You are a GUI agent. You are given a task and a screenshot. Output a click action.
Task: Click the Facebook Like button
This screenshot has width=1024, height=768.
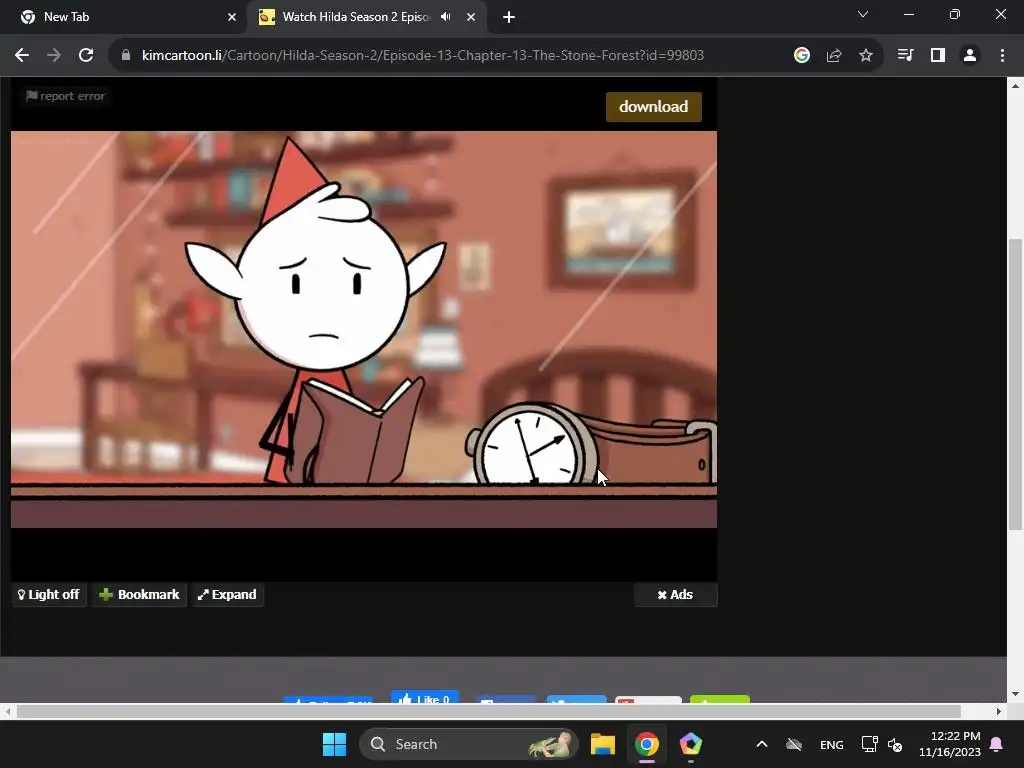tap(424, 697)
